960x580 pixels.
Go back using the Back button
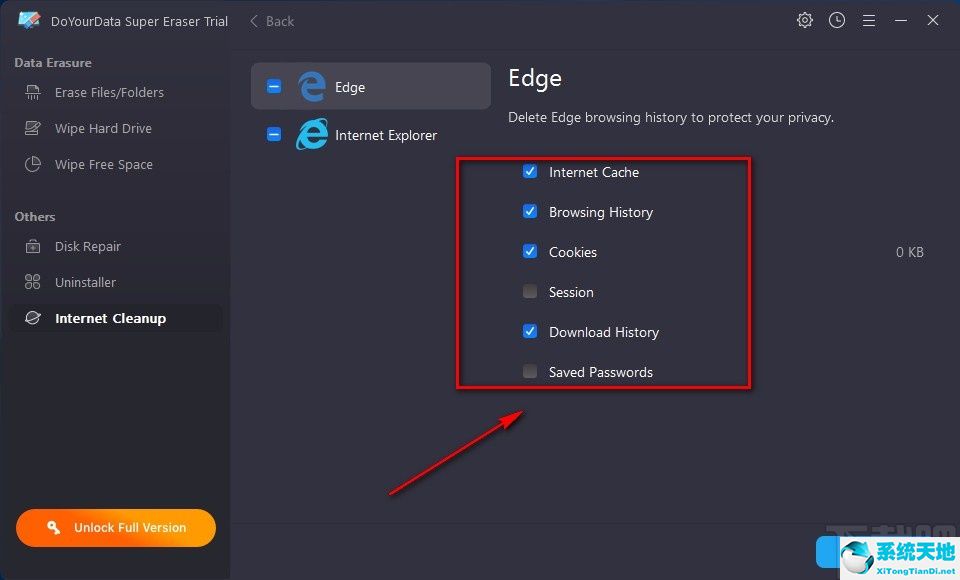(272, 21)
